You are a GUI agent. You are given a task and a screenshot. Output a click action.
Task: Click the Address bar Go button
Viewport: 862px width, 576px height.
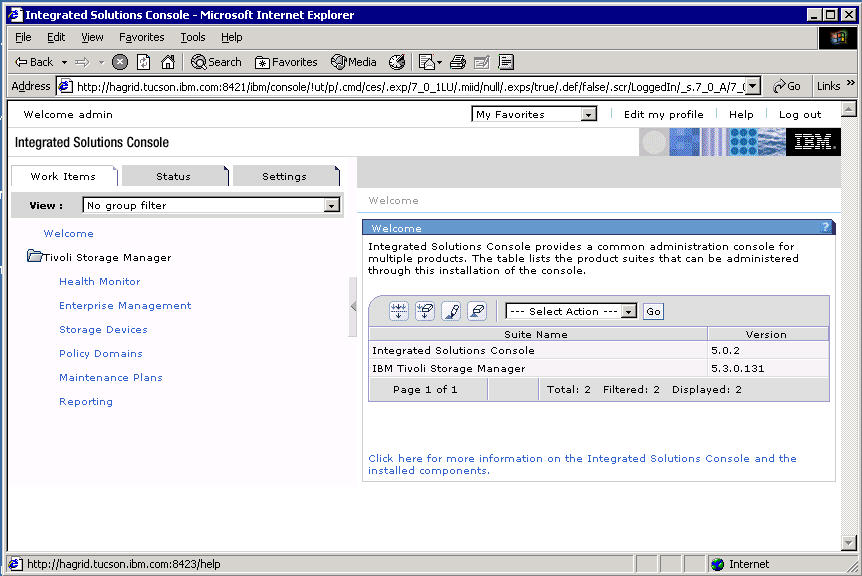click(787, 86)
